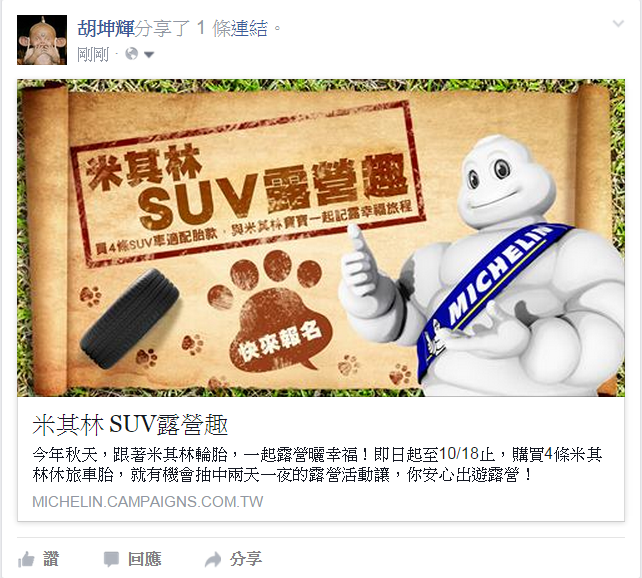Click the 剛剛 timestamp link
Image resolution: width=642 pixels, height=578 pixels.
[x=93, y=54]
